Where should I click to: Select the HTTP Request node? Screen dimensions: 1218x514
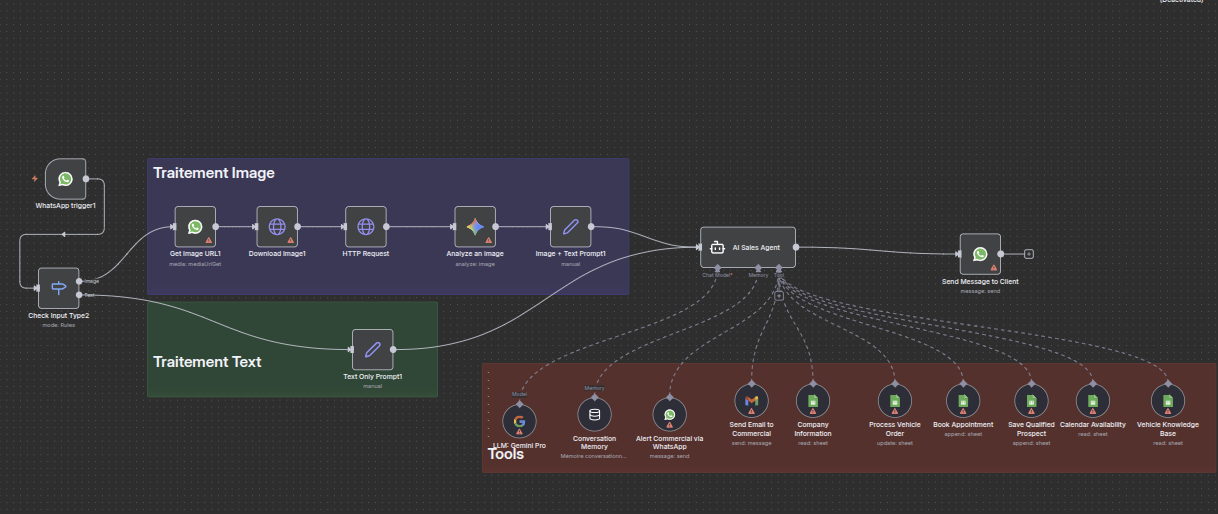click(365, 227)
